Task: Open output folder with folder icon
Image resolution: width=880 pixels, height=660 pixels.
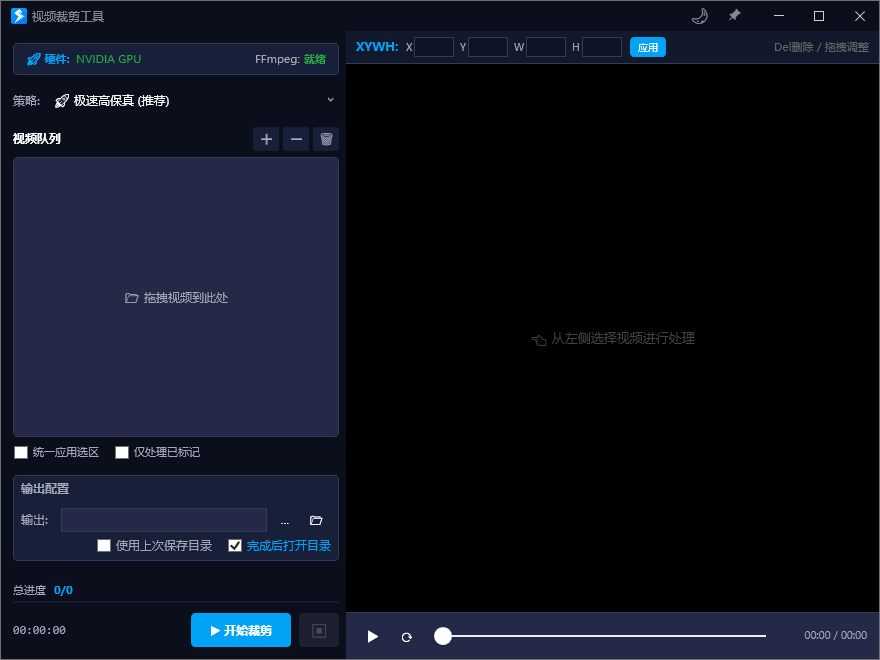Action: click(316, 520)
